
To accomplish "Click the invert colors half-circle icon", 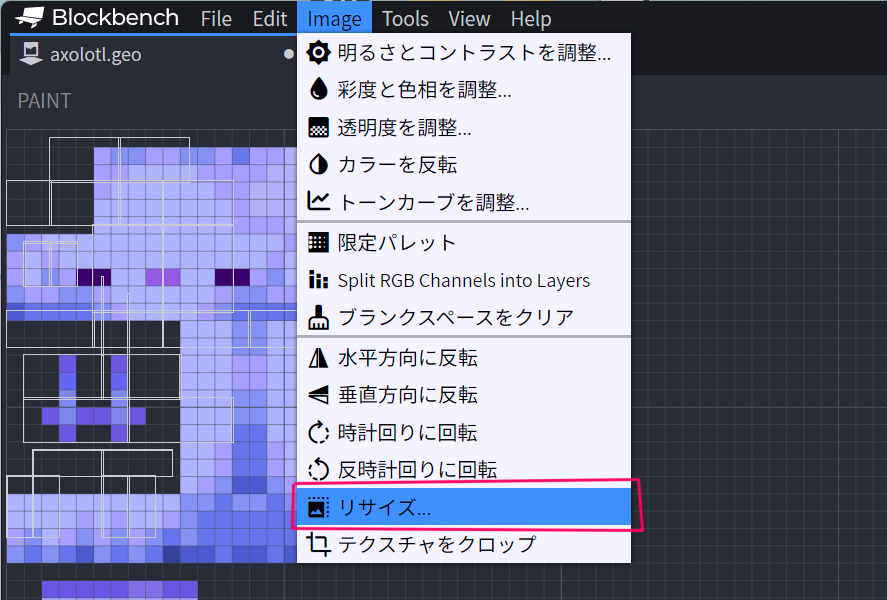I will 318,165.
